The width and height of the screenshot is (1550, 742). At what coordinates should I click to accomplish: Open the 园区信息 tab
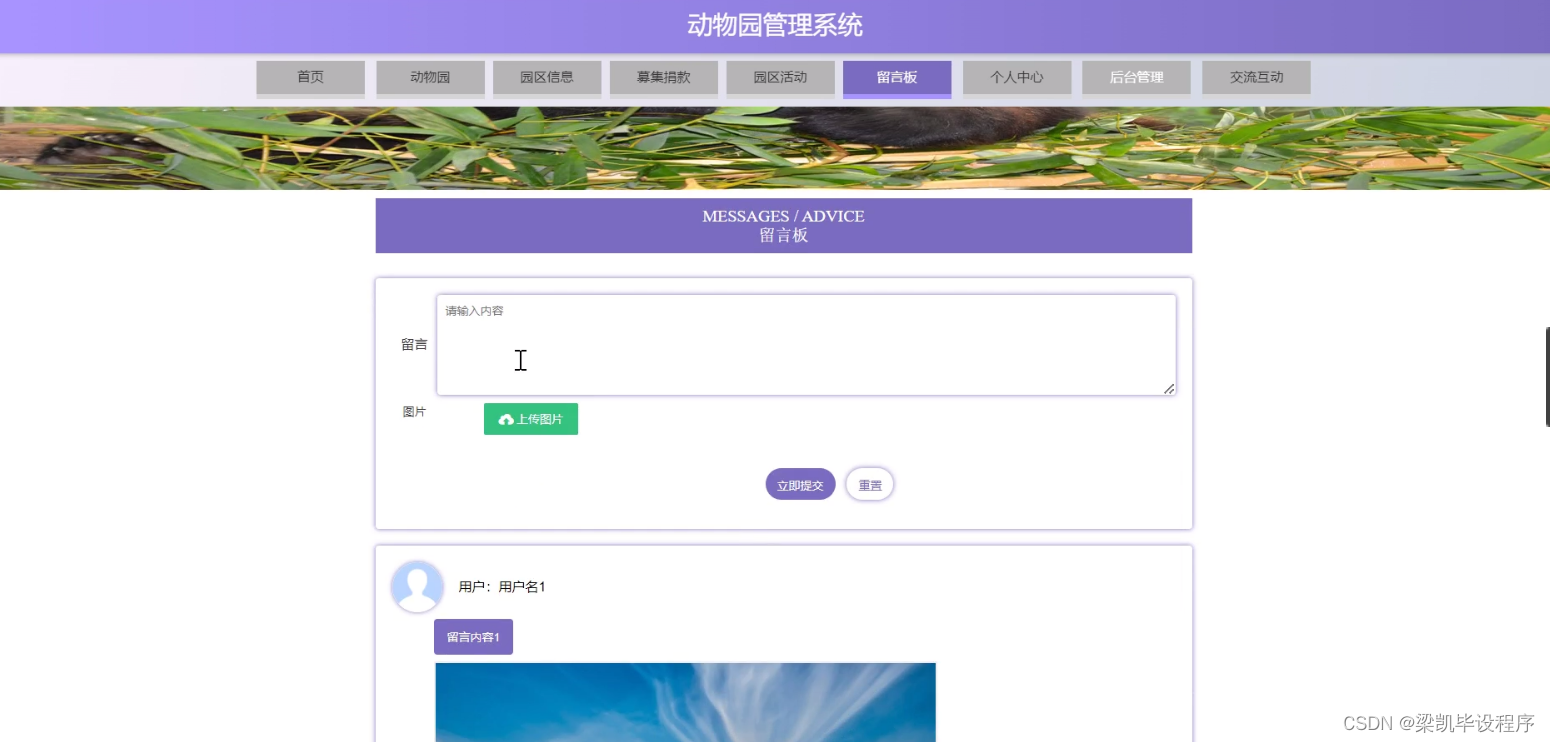(547, 78)
